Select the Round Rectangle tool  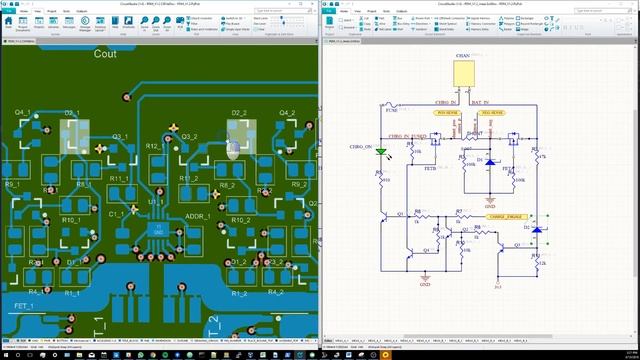[529, 24]
